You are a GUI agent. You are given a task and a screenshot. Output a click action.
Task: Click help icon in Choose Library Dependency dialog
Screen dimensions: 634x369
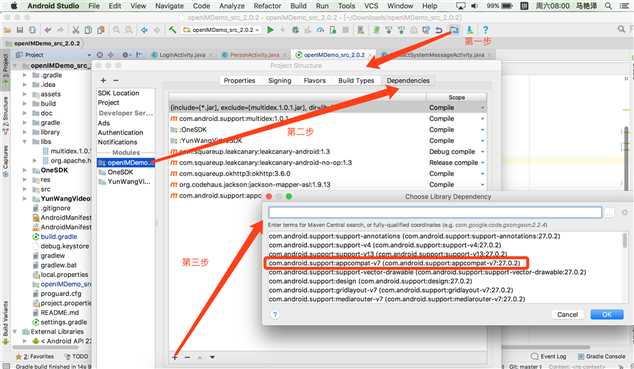click(x=275, y=314)
